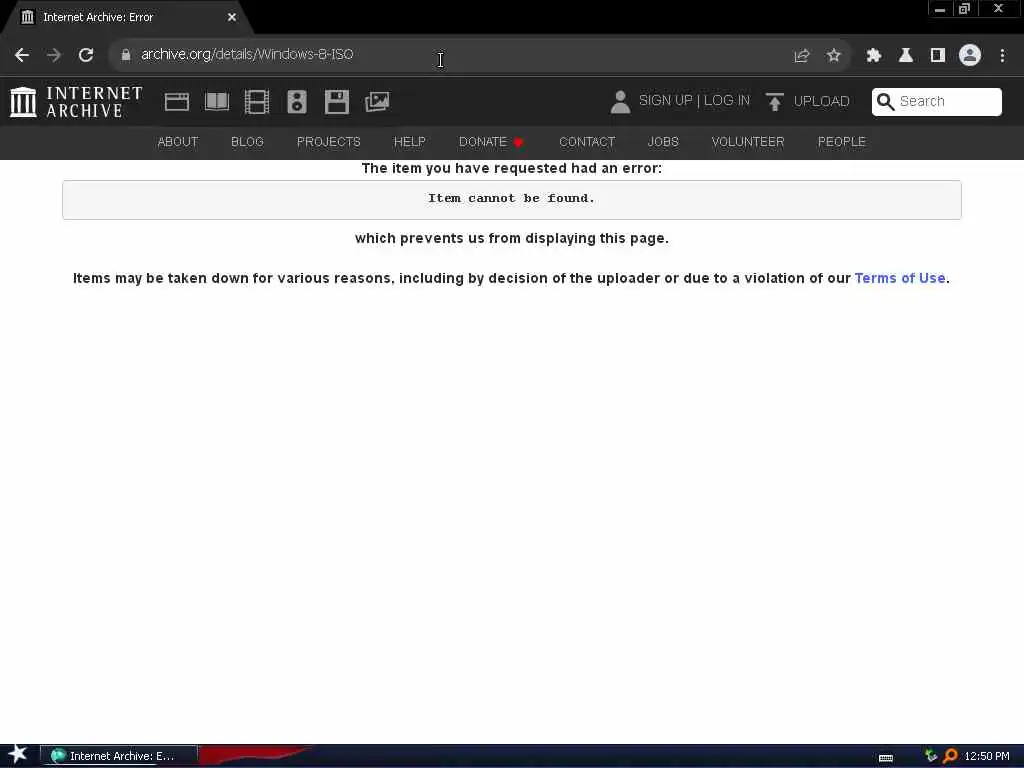
Task: Click the 'Item cannot be found.' text
Action: (511, 198)
